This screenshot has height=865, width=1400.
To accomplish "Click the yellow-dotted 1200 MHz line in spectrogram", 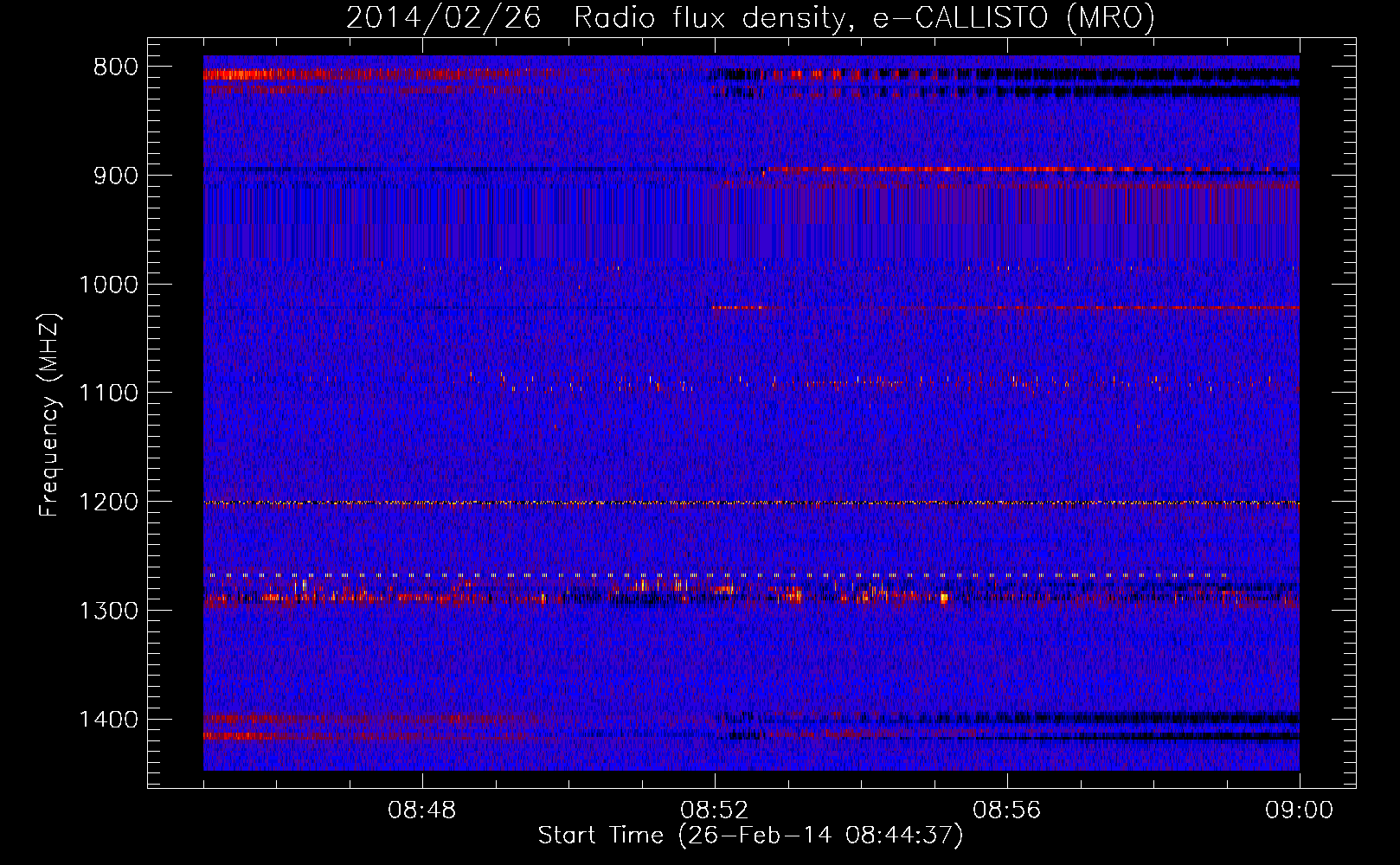I will coord(751,503).
